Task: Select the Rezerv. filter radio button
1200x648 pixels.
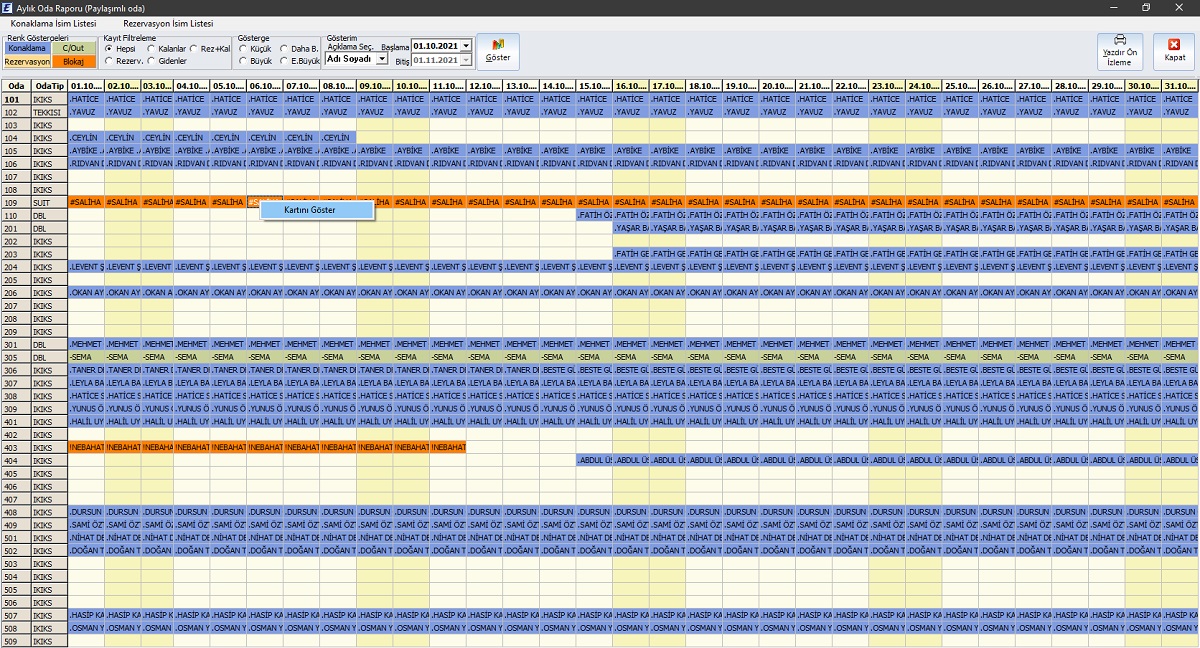Action: coord(123,61)
